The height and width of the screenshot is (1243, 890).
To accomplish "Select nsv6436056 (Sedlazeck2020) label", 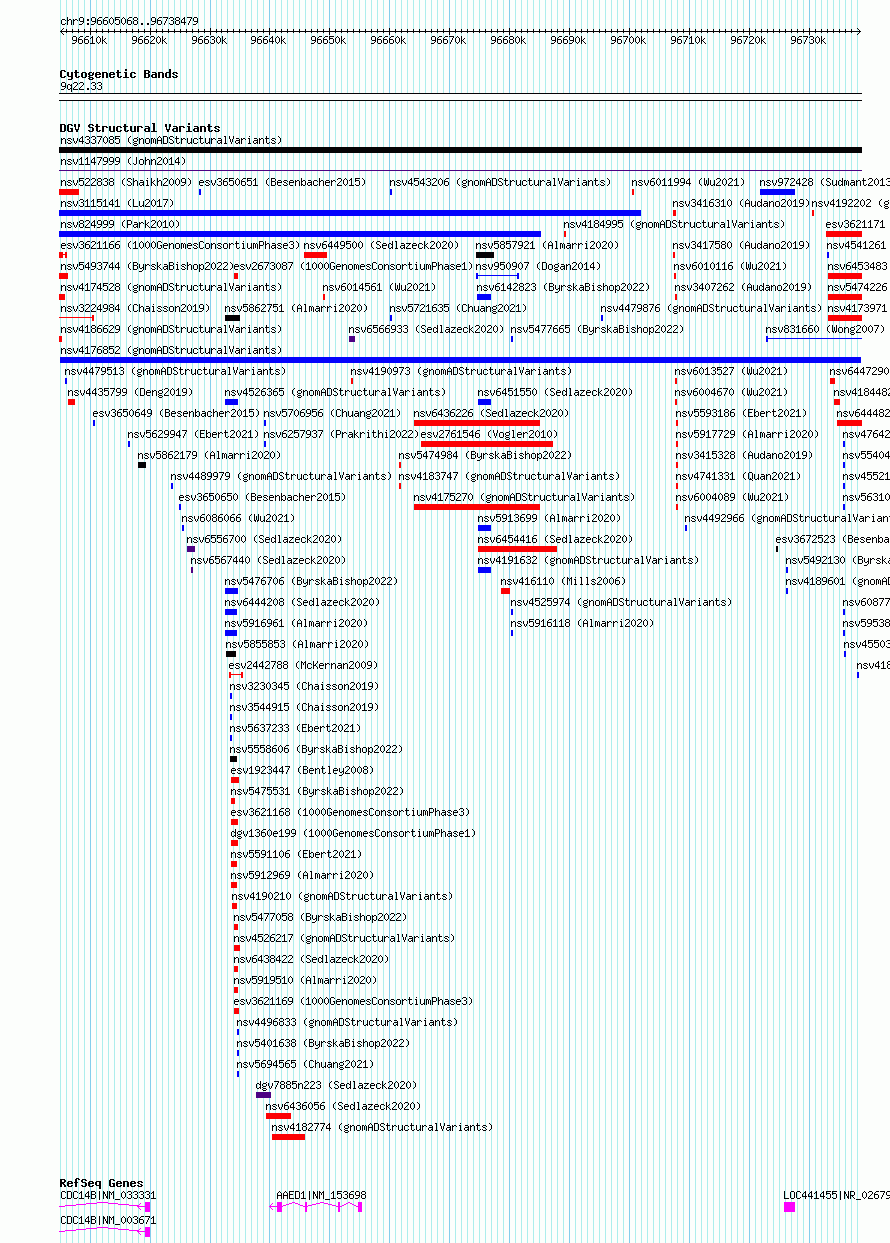I will (343, 1106).
